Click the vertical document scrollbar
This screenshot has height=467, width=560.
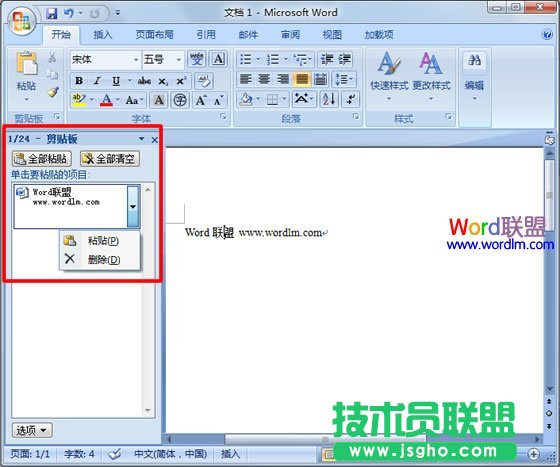click(549, 195)
